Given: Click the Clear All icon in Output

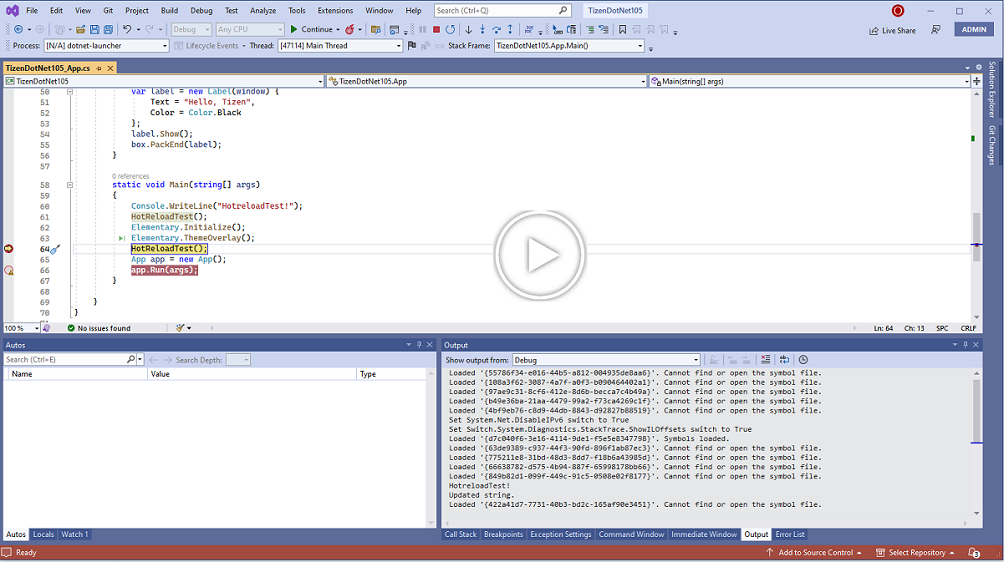Looking at the screenshot, I should tap(765, 360).
